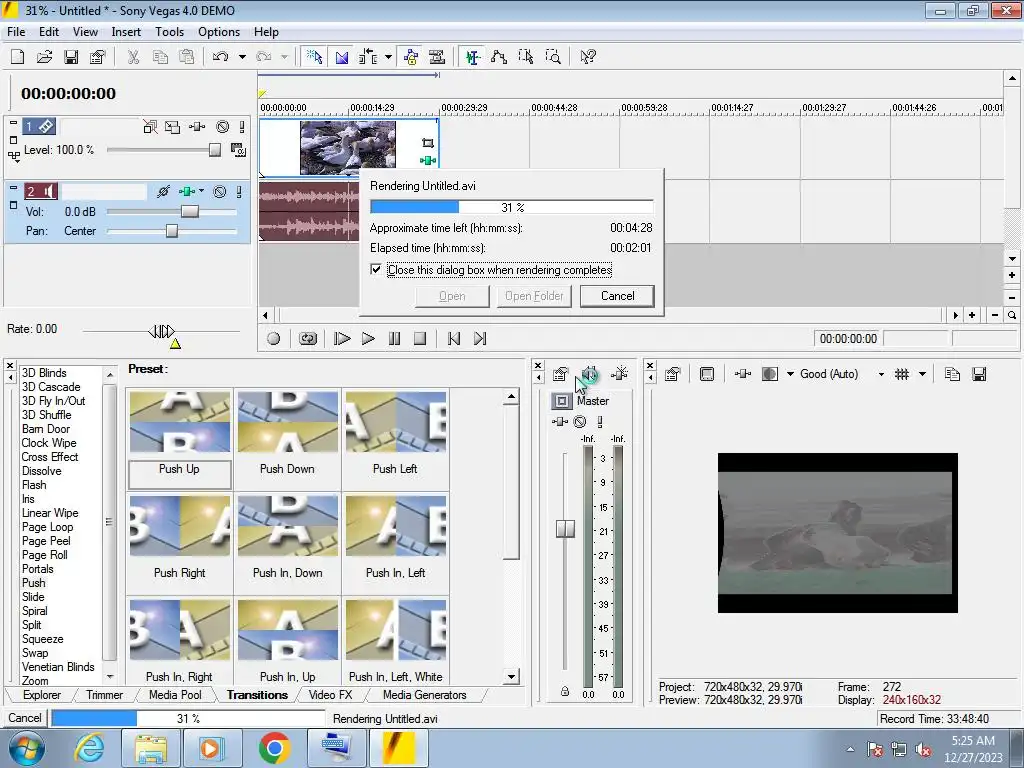Toggle Loop Playback in transport bar

tap(308, 338)
